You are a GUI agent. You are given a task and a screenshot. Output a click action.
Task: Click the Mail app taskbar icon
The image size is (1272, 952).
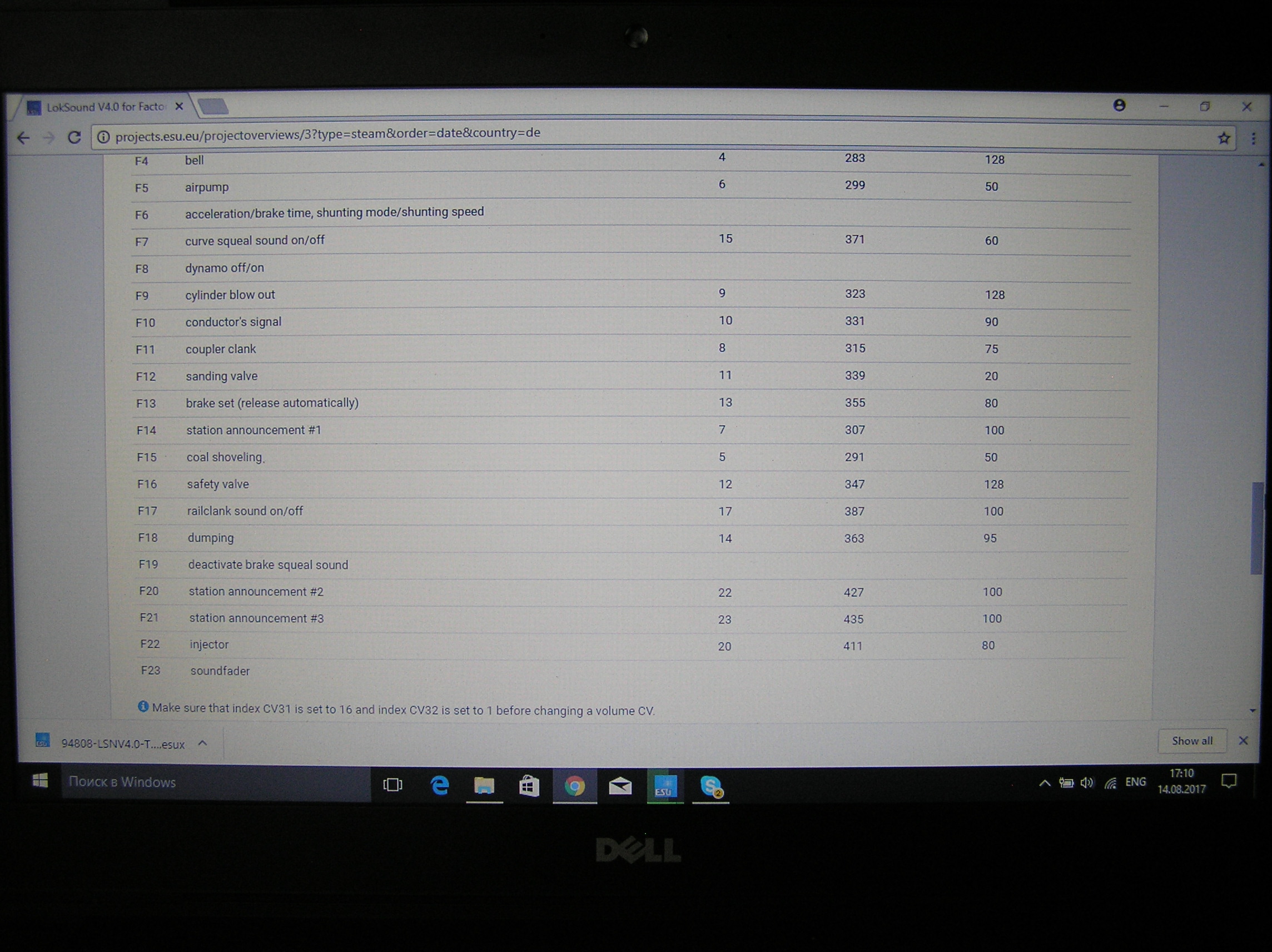click(x=620, y=786)
